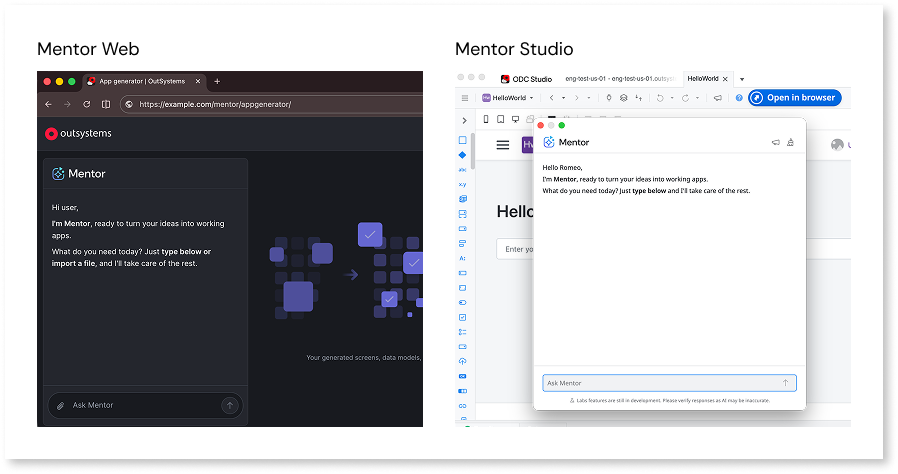Focus the Enter yo… input in HelloWorld preview

tap(515, 249)
